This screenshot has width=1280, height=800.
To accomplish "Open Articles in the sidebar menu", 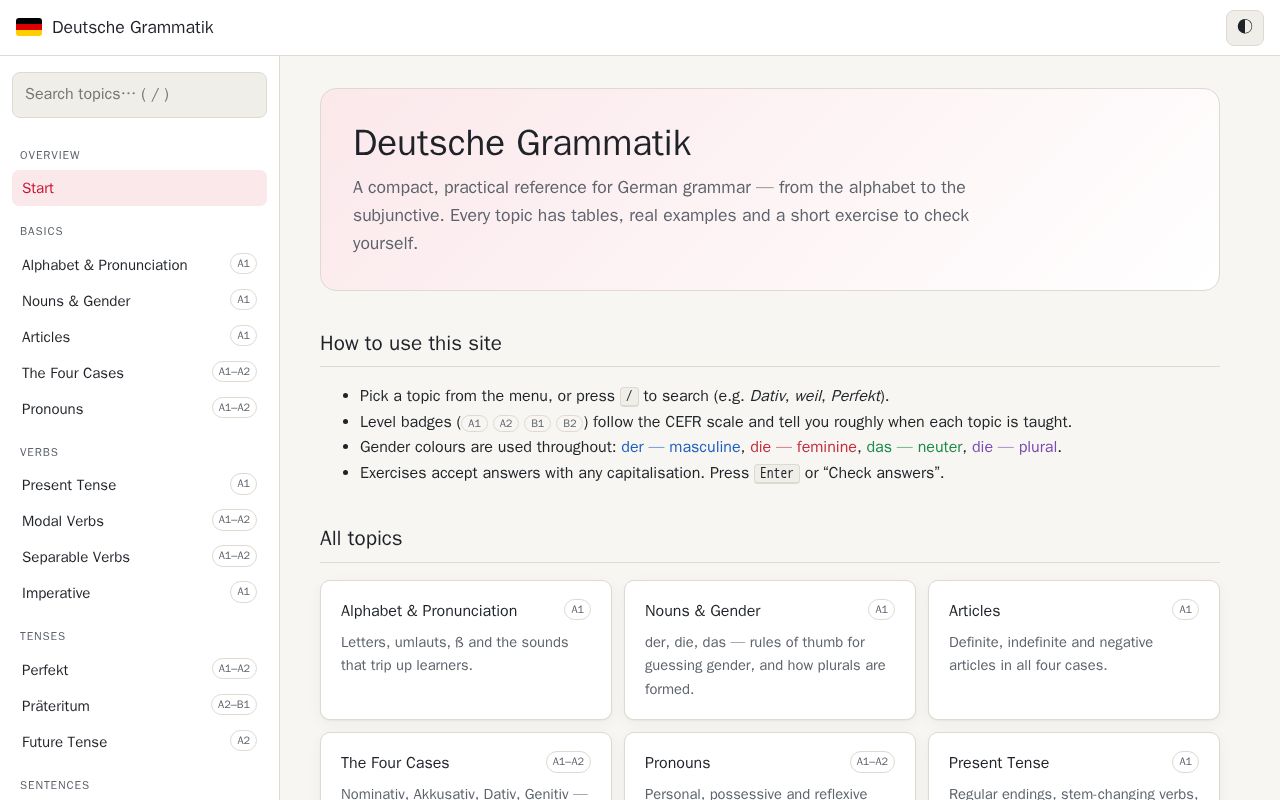I will [139, 337].
